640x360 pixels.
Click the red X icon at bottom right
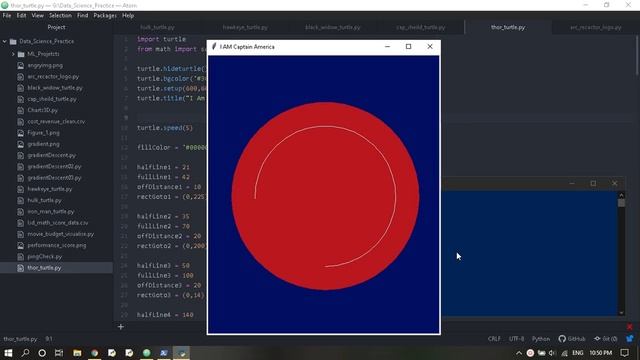coord(630,327)
